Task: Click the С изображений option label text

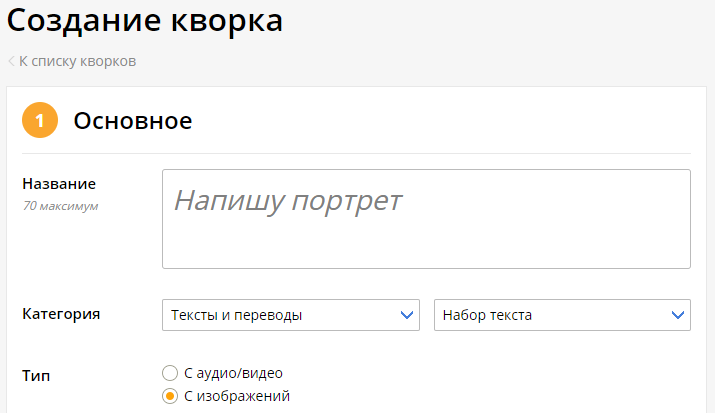Action: click(237, 396)
